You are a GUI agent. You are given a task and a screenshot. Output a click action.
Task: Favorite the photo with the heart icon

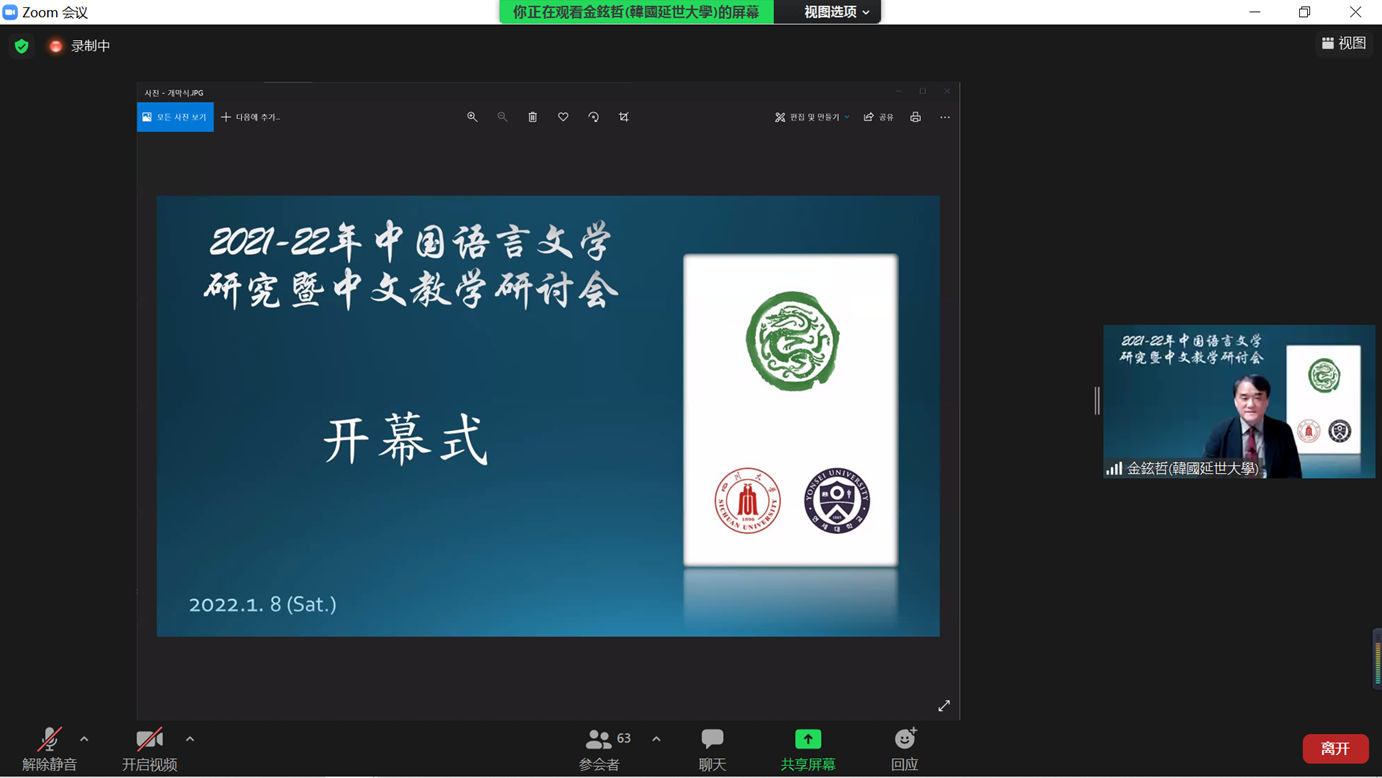coord(562,117)
